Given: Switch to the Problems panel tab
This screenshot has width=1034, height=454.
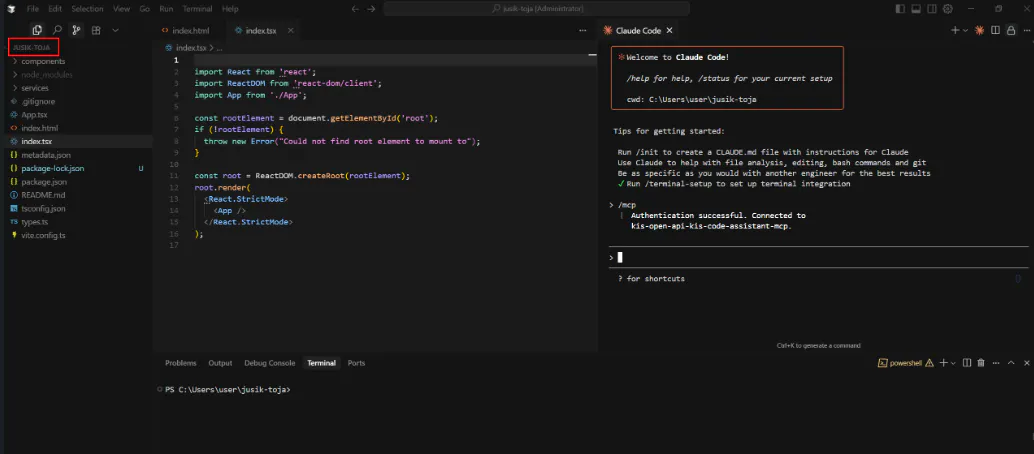Looking at the screenshot, I should tap(181, 363).
